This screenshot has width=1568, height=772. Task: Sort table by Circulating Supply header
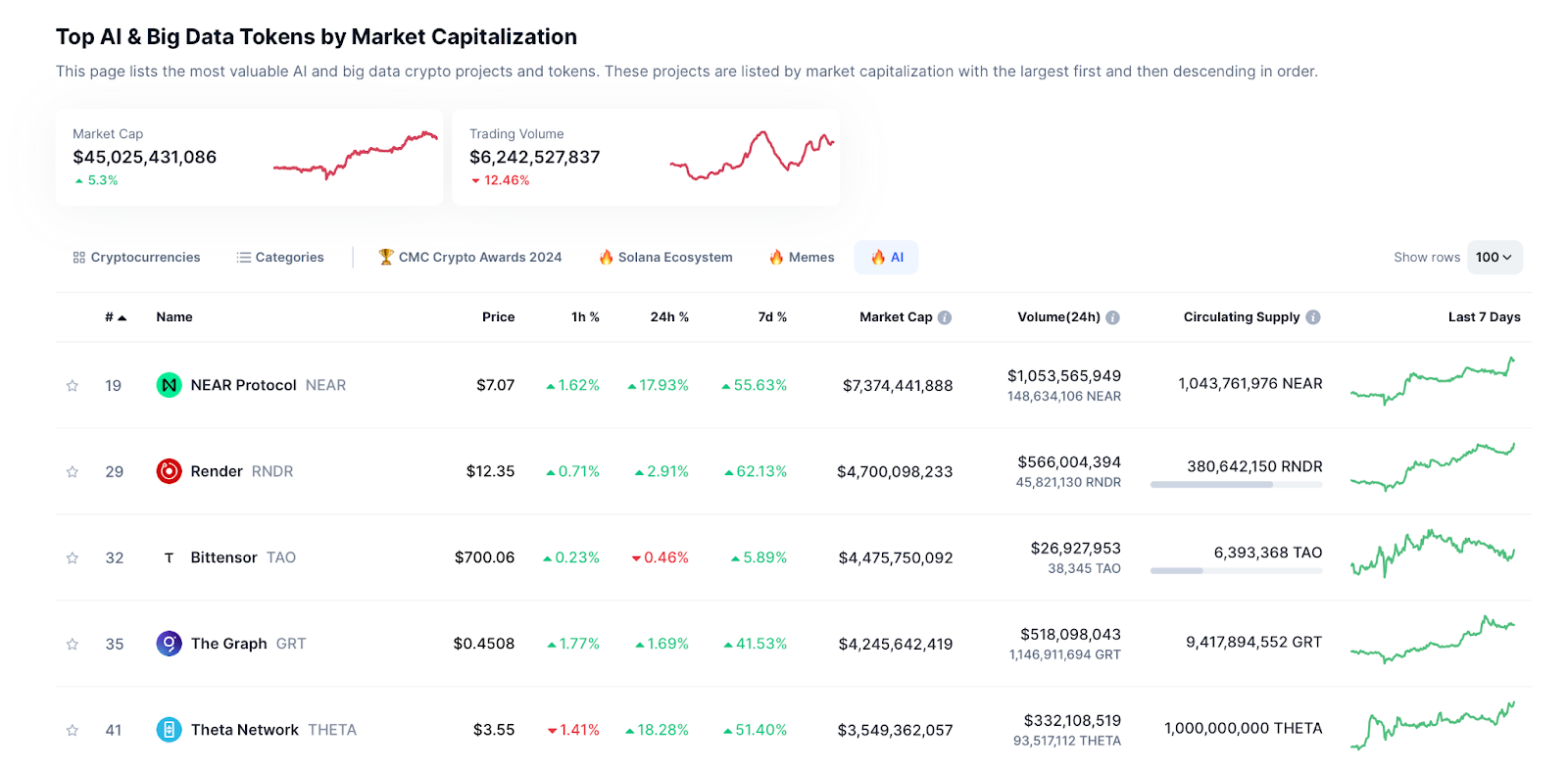tap(1242, 317)
